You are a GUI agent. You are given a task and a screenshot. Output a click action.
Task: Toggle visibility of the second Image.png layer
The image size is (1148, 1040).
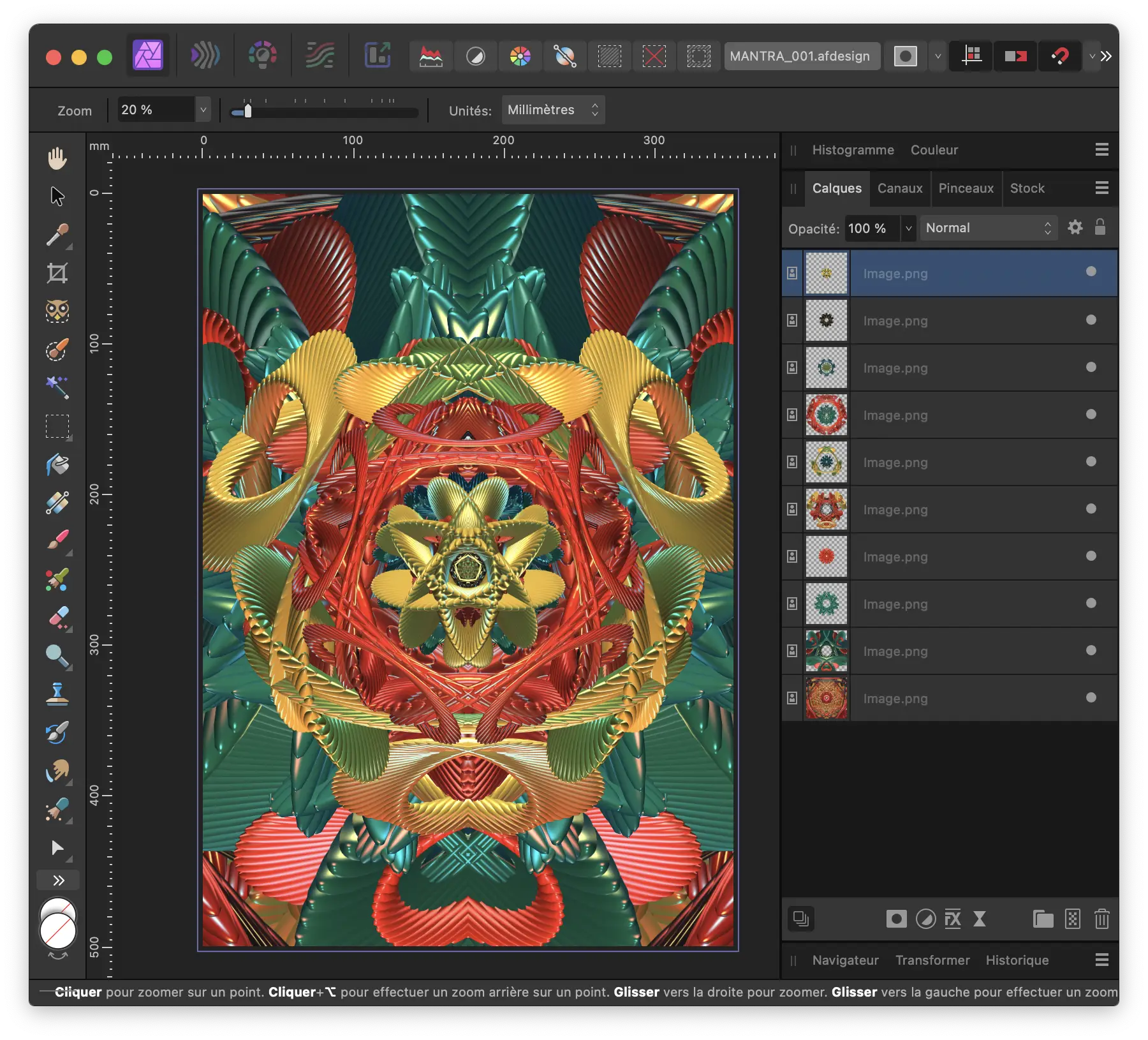(x=1091, y=320)
